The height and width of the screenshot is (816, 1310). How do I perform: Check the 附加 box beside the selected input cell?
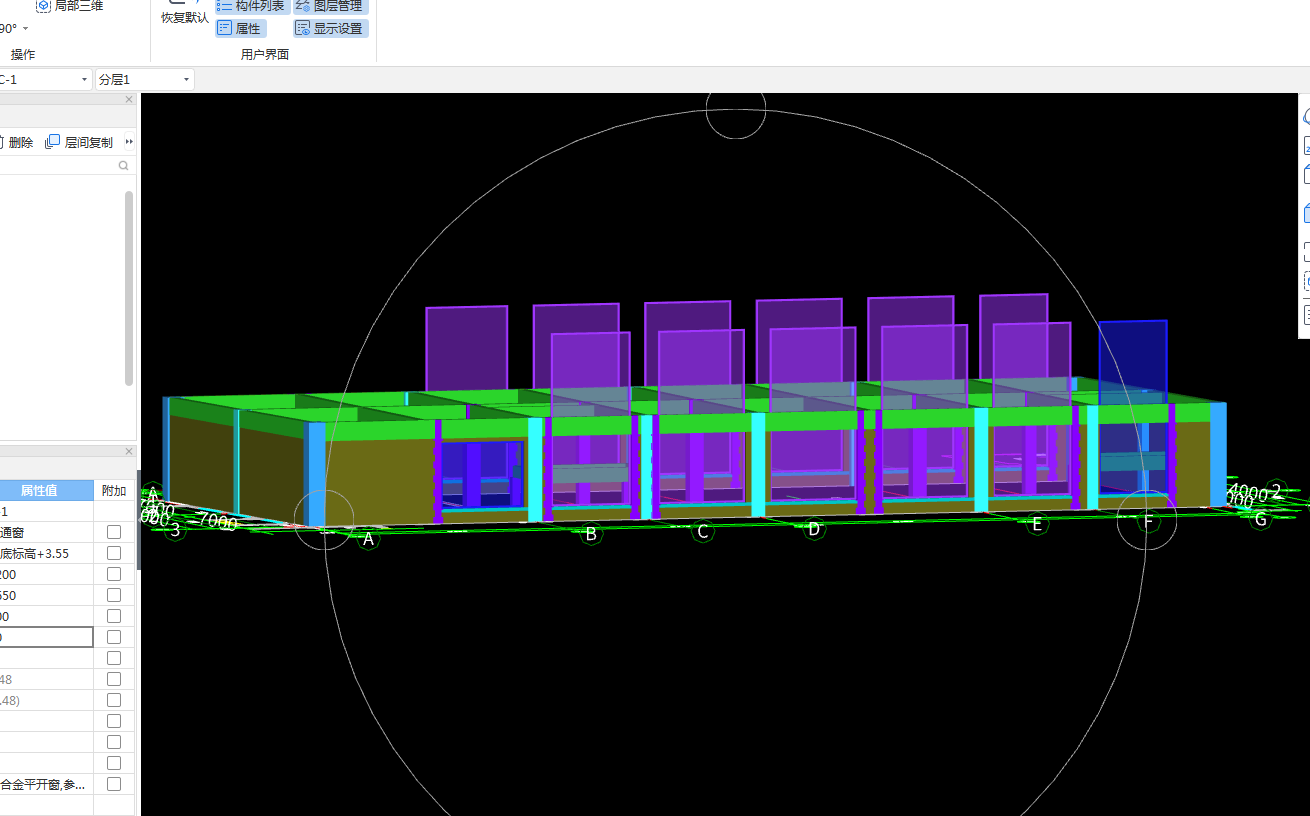point(114,637)
